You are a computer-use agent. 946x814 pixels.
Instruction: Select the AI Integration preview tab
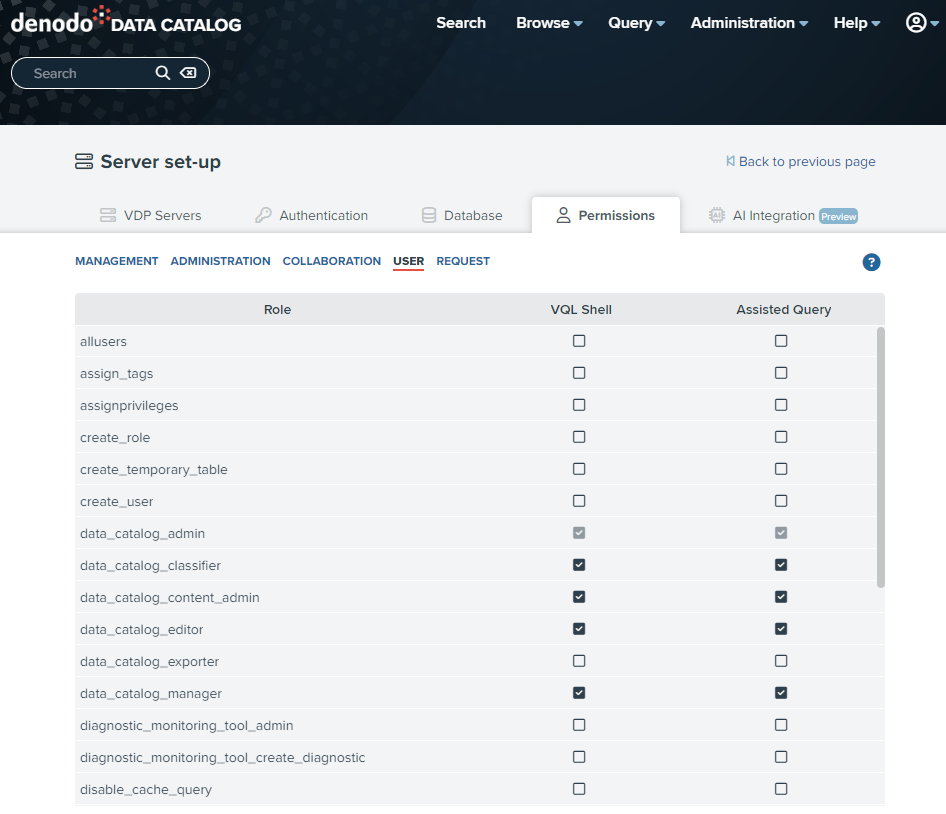coord(783,215)
